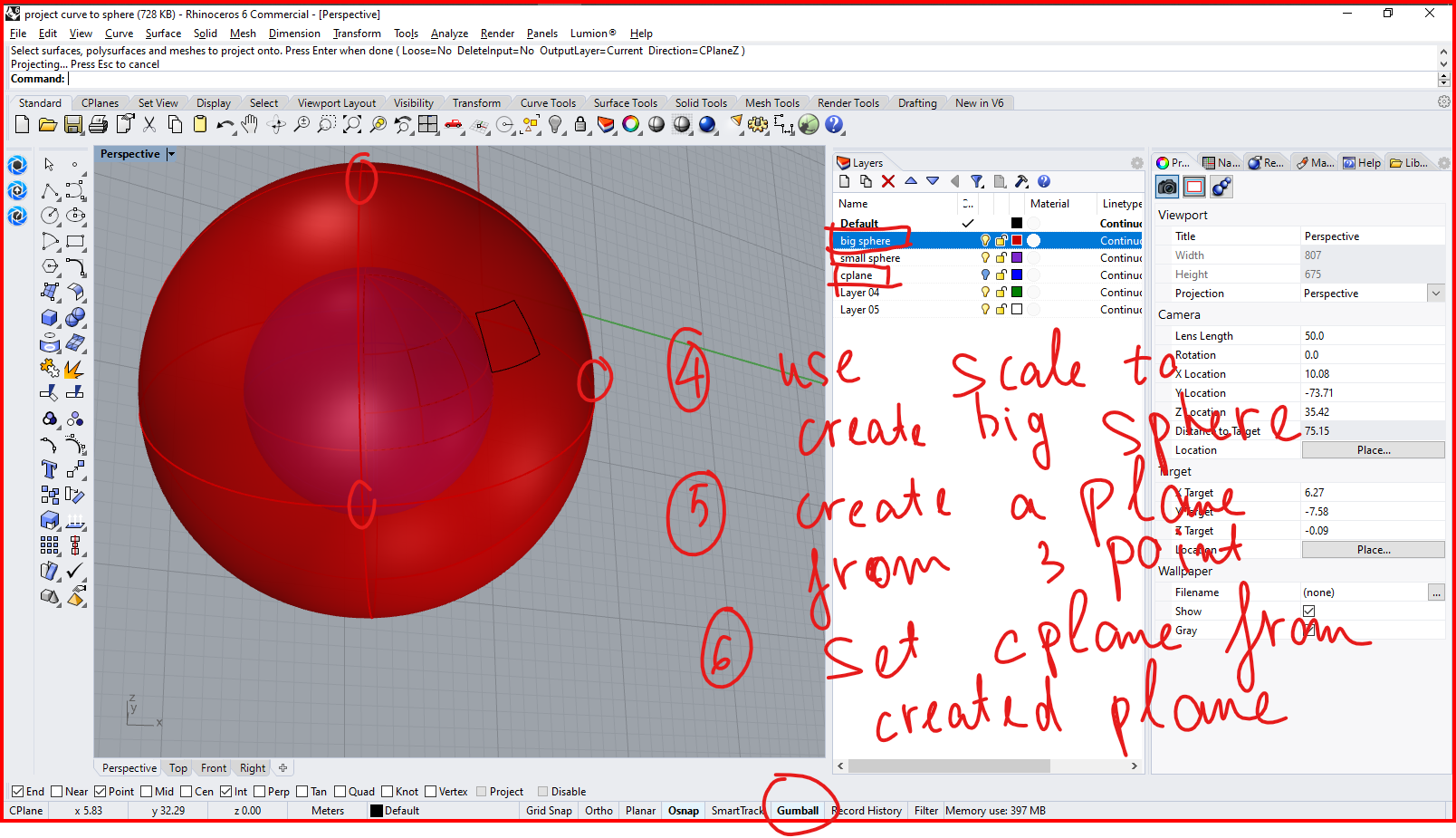Click the camera Location Place button
Image resolution: width=1456 pixels, height=838 pixels.
pyautogui.click(x=1373, y=449)
